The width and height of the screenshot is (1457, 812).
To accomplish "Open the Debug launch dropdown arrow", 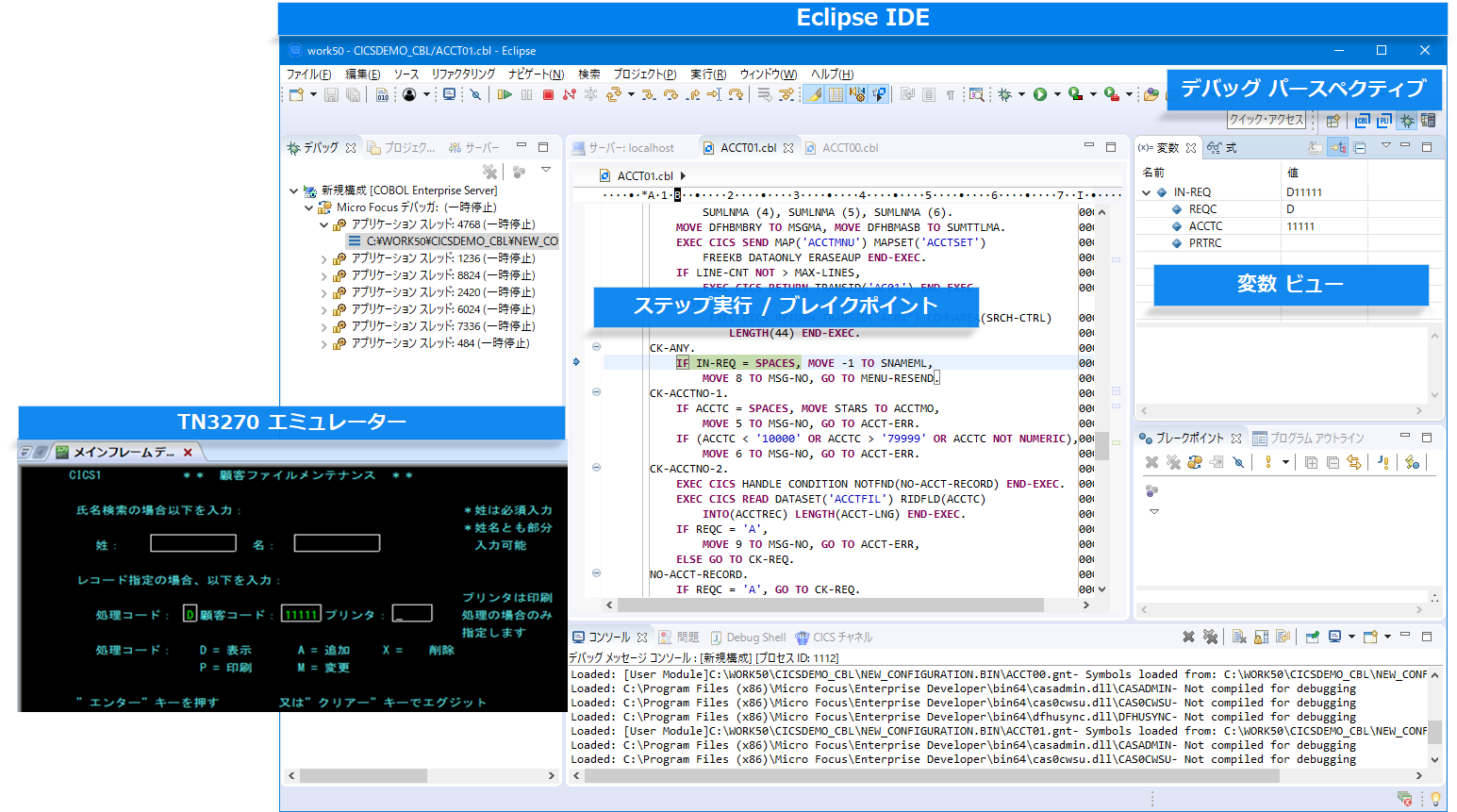I will [1021, 94].
